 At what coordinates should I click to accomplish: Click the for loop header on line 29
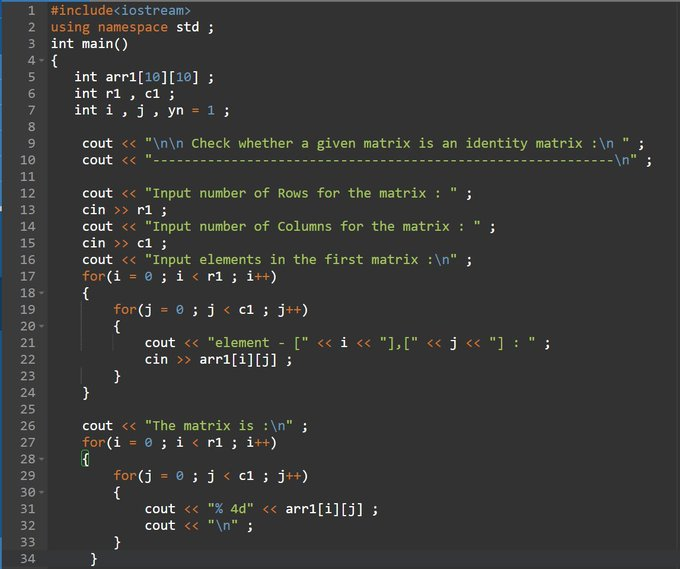(x=211, y=476)
